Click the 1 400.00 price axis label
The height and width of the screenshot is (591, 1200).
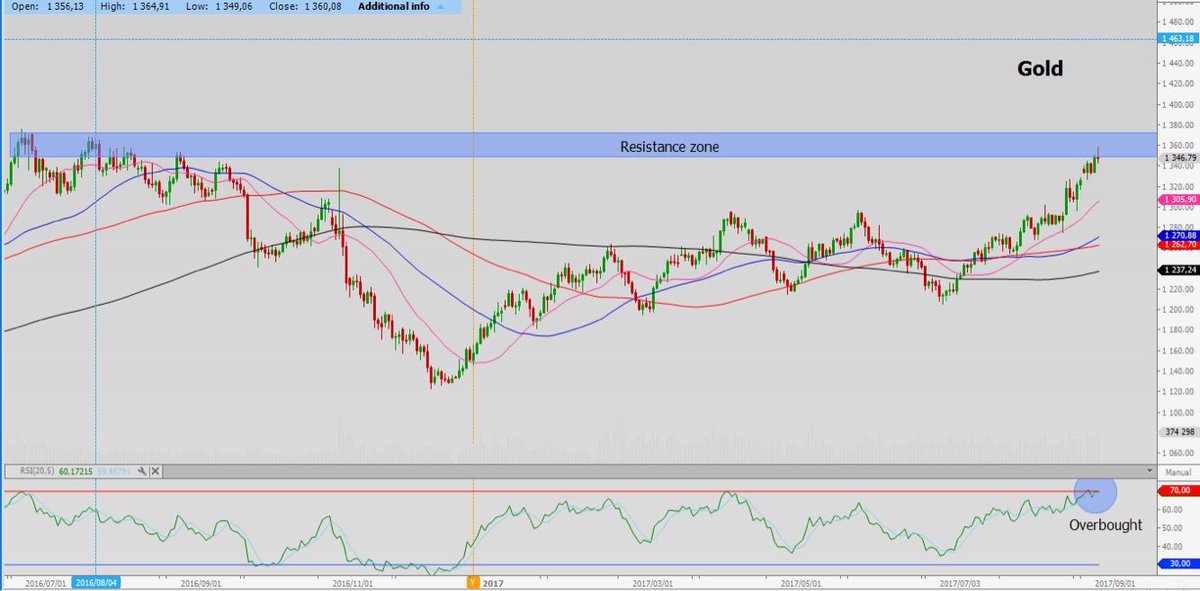point(1179,104)
